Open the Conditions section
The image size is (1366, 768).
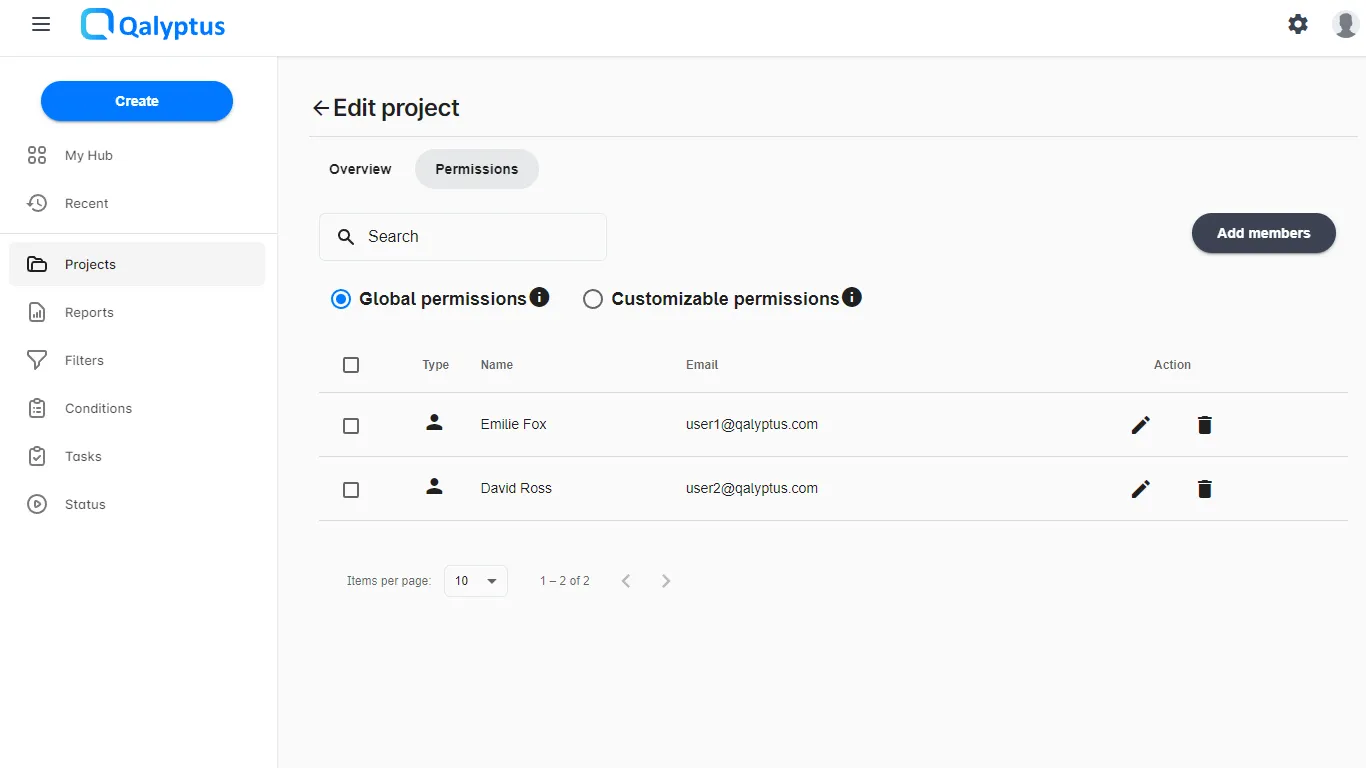pyautogui.click(x=99, y=408)
